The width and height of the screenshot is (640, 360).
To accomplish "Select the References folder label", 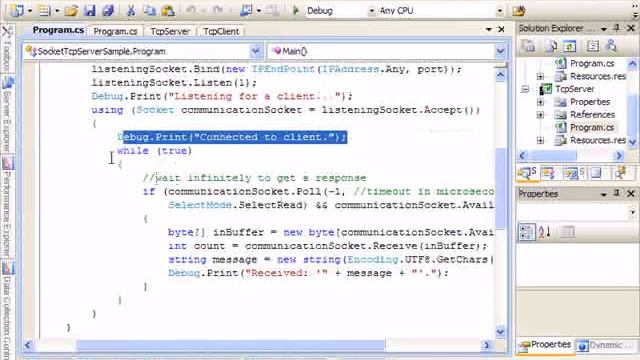I will 592,115.
